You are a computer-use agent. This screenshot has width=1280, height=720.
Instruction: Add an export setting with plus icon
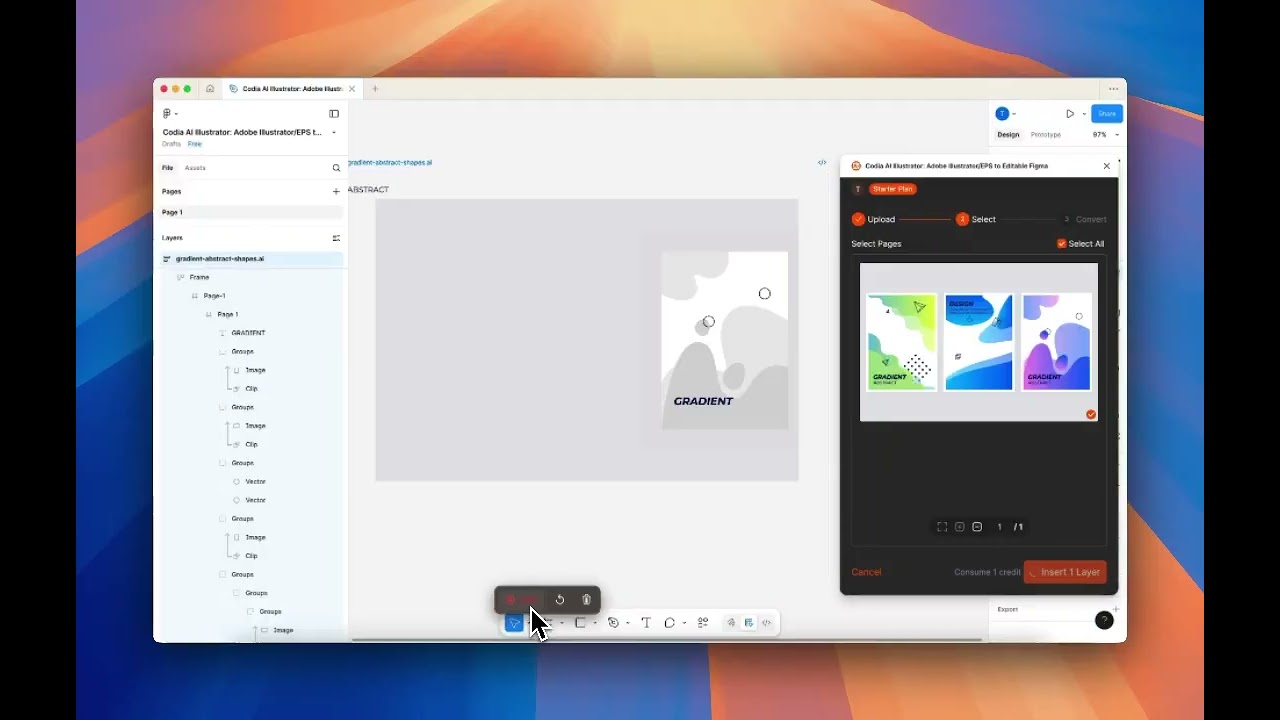pyautogui.click(x=1116, y=609)
